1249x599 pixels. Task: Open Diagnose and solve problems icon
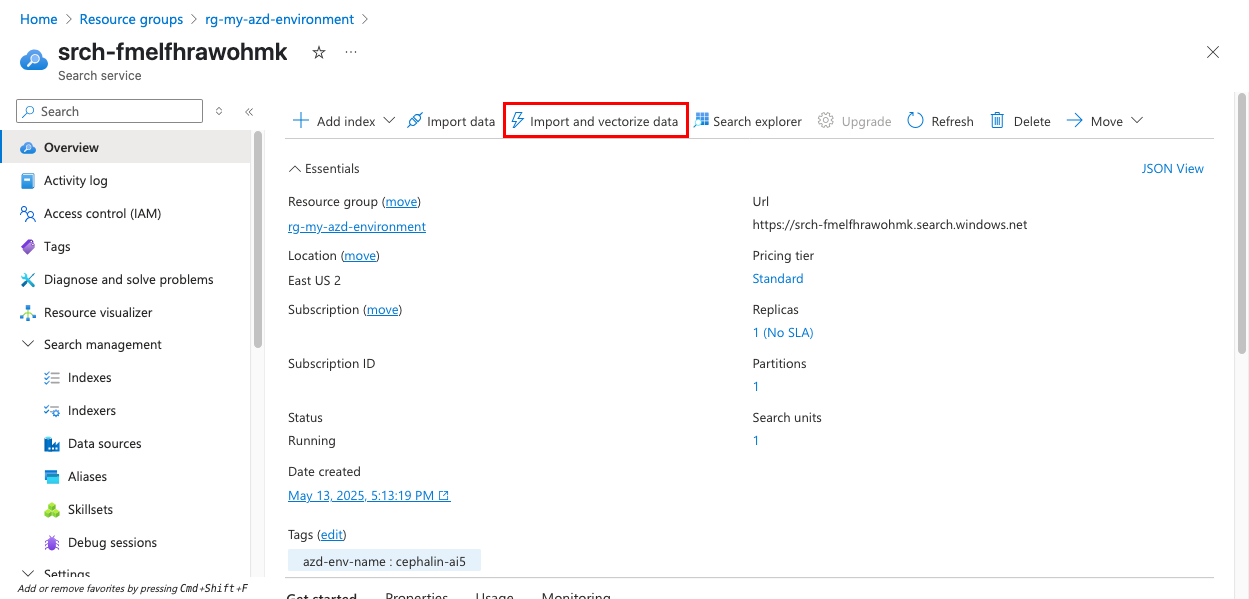27,280
